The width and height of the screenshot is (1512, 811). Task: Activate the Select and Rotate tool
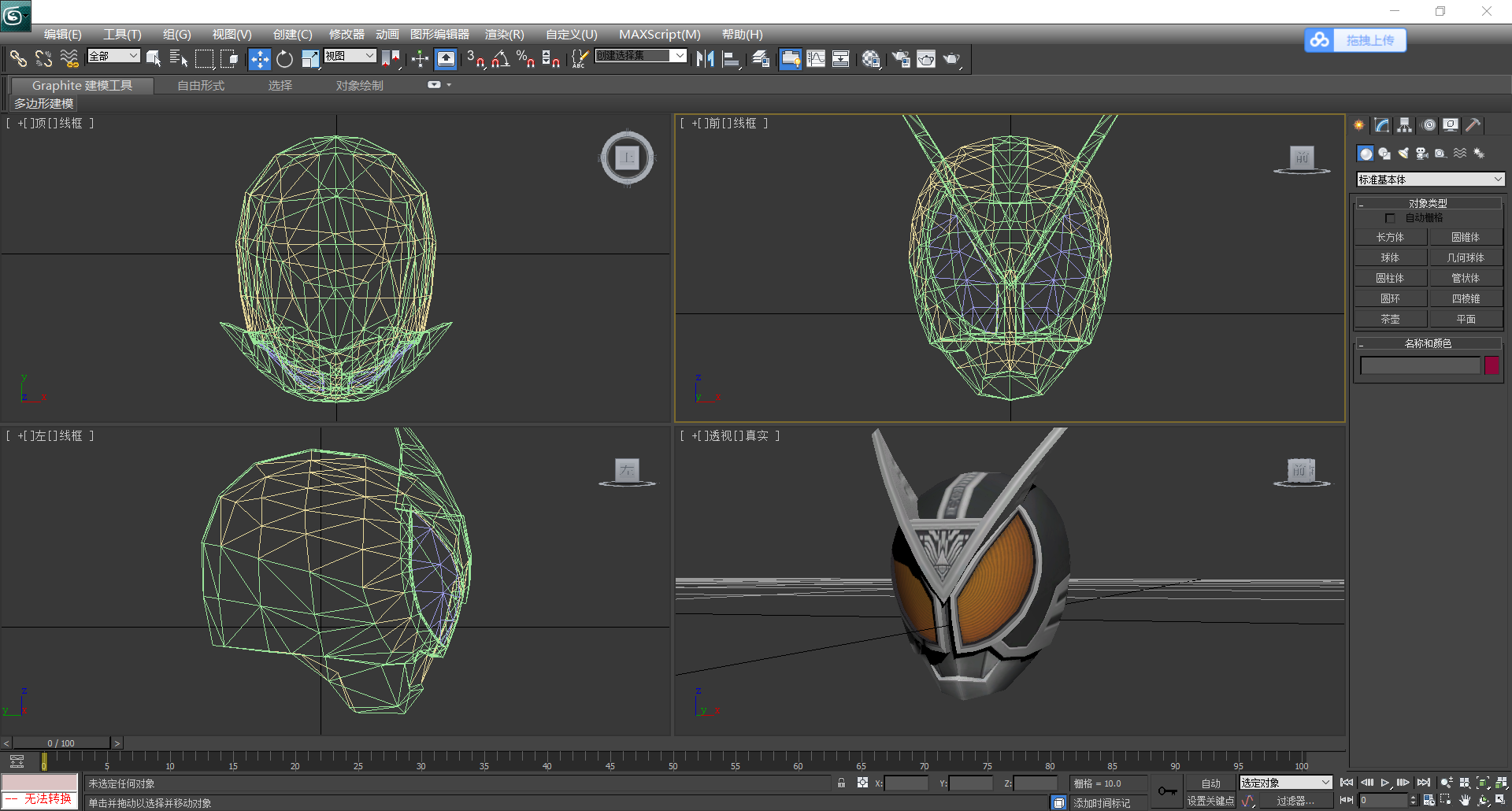coord(284,59)
